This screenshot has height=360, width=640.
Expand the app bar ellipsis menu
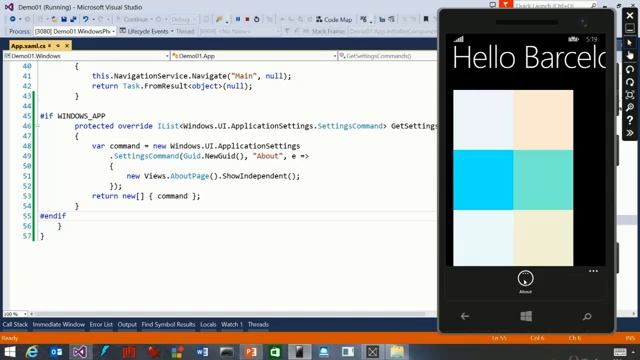click(x=593, y=271)
